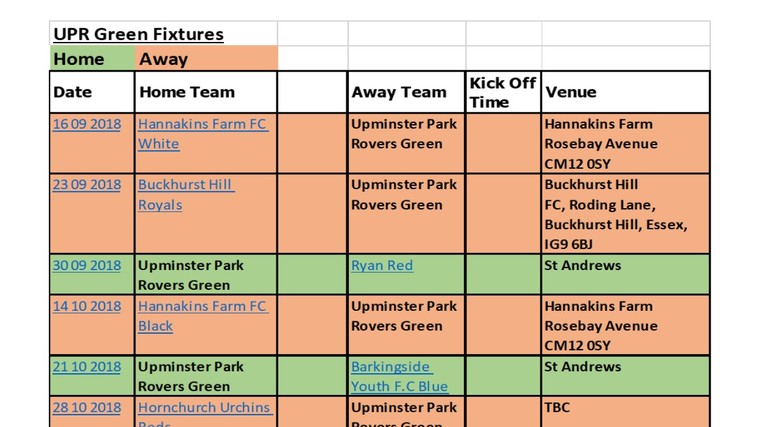The image size is (760, 427).
Task: Click the TBC venue cell
Action: [x=625, y=410]
